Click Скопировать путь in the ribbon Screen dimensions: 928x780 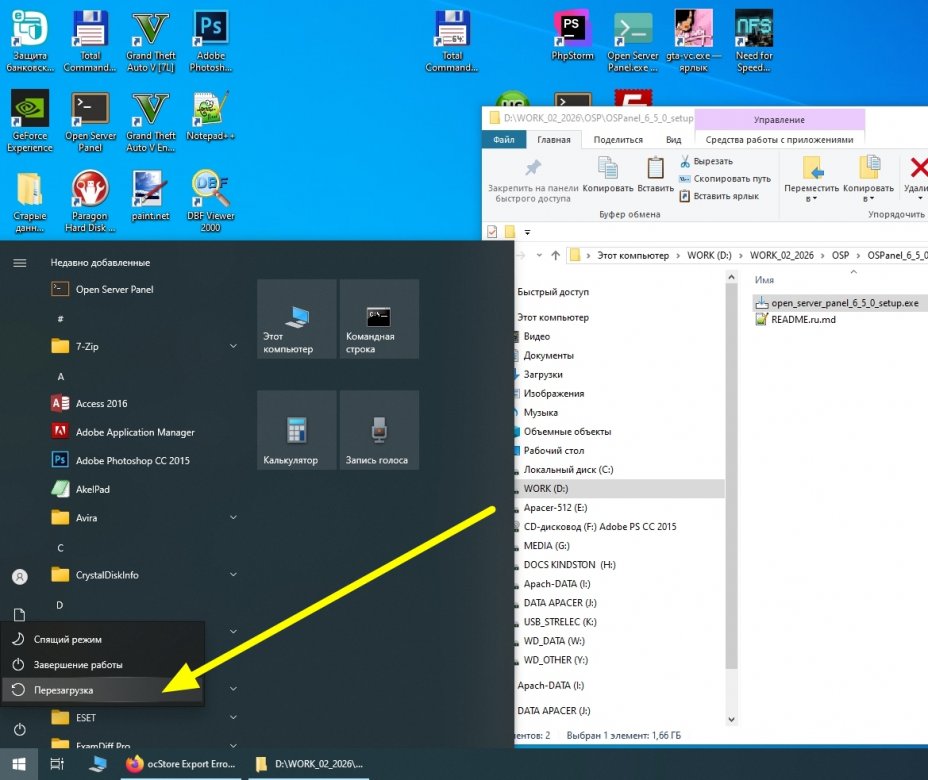point(724,179)
